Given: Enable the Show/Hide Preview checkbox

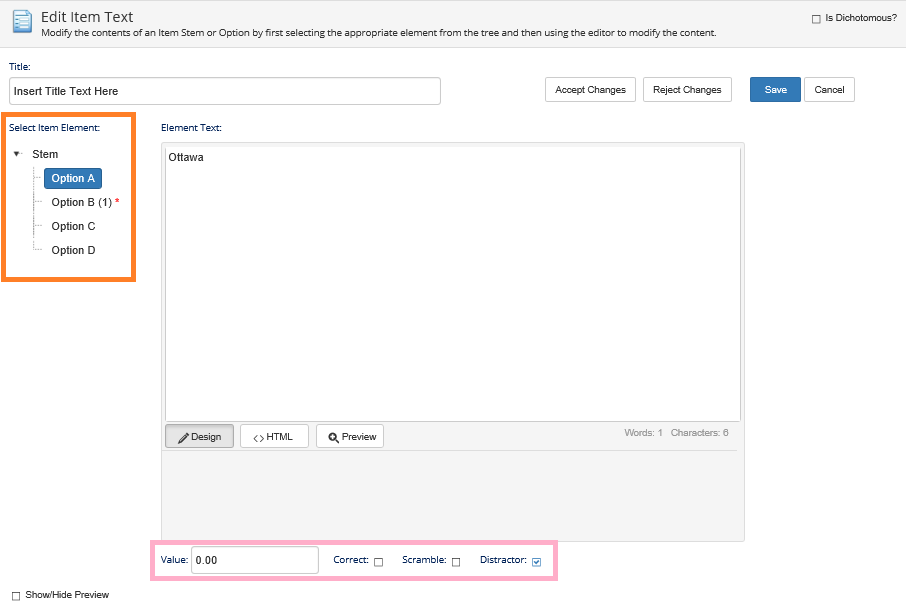Looking at the screenshot, I should coord(16,596).
